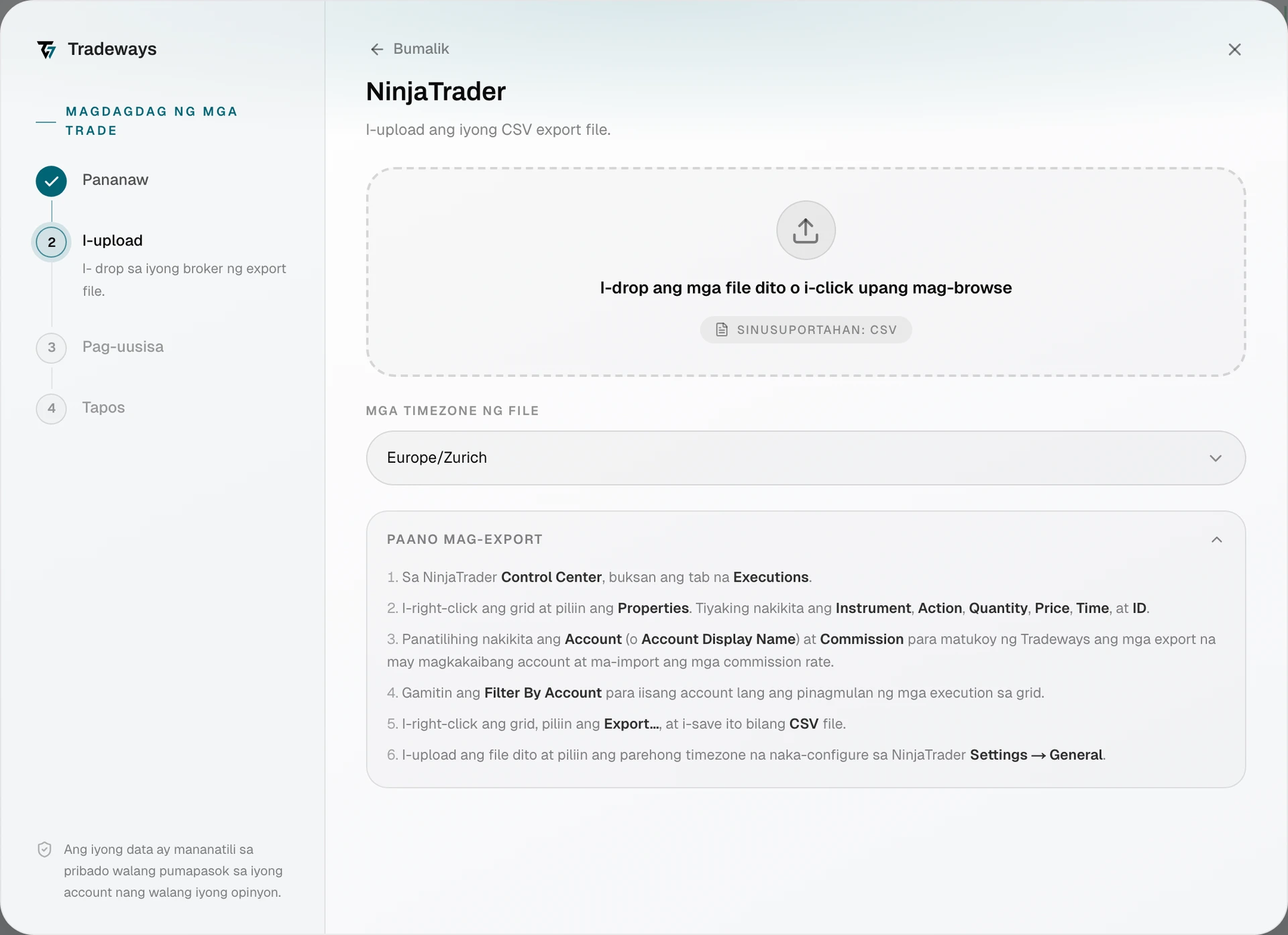Click the sidebar data privacy notice text
Viewport: 1288px width, 935px height.
(x=173, y=871)
